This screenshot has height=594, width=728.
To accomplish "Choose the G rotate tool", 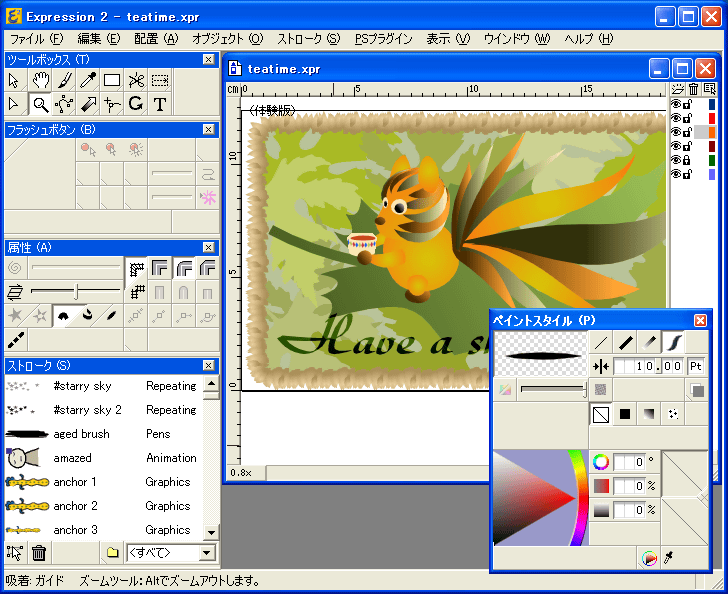I will pyautogui.click(x=136, y=104).
